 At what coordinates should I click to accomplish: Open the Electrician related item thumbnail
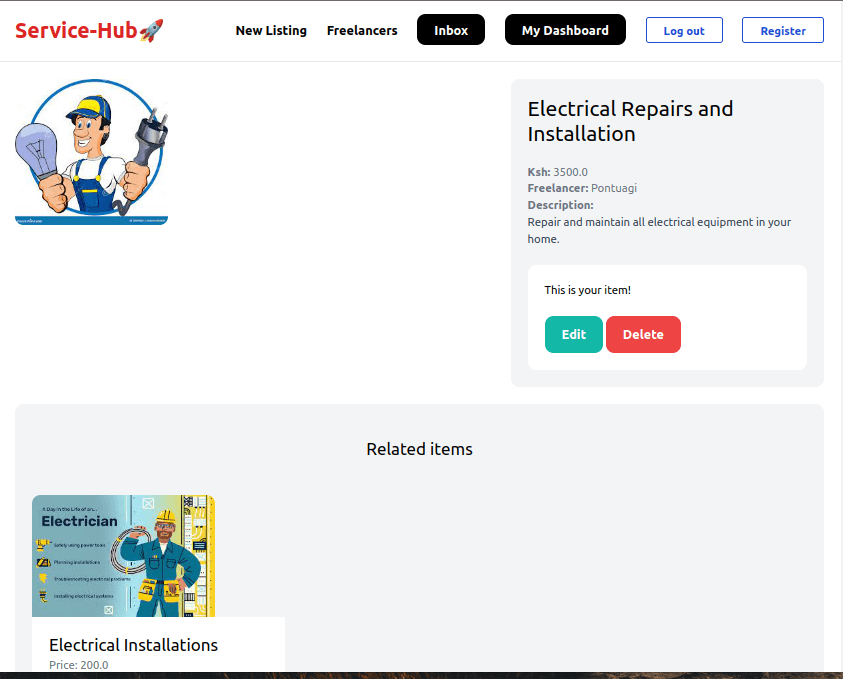tap(123, 556)
